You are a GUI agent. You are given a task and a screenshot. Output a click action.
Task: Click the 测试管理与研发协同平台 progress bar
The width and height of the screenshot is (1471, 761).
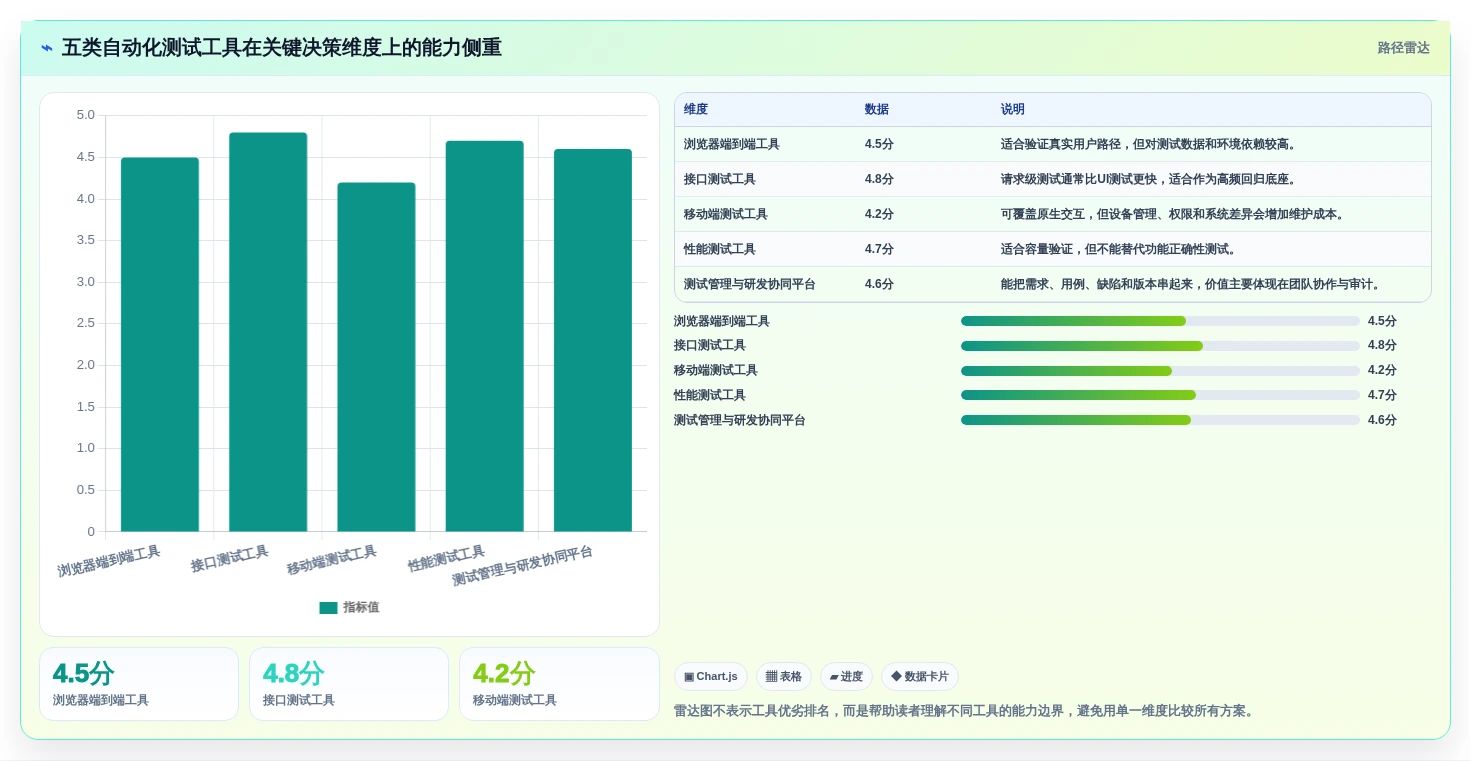tap(1160, 420)
